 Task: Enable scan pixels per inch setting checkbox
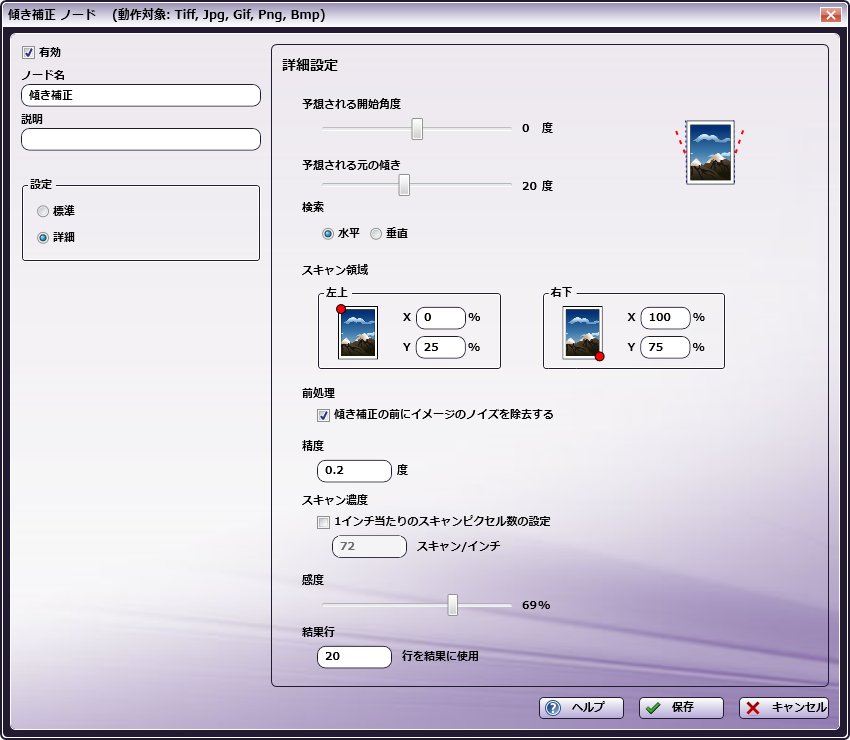323,522
